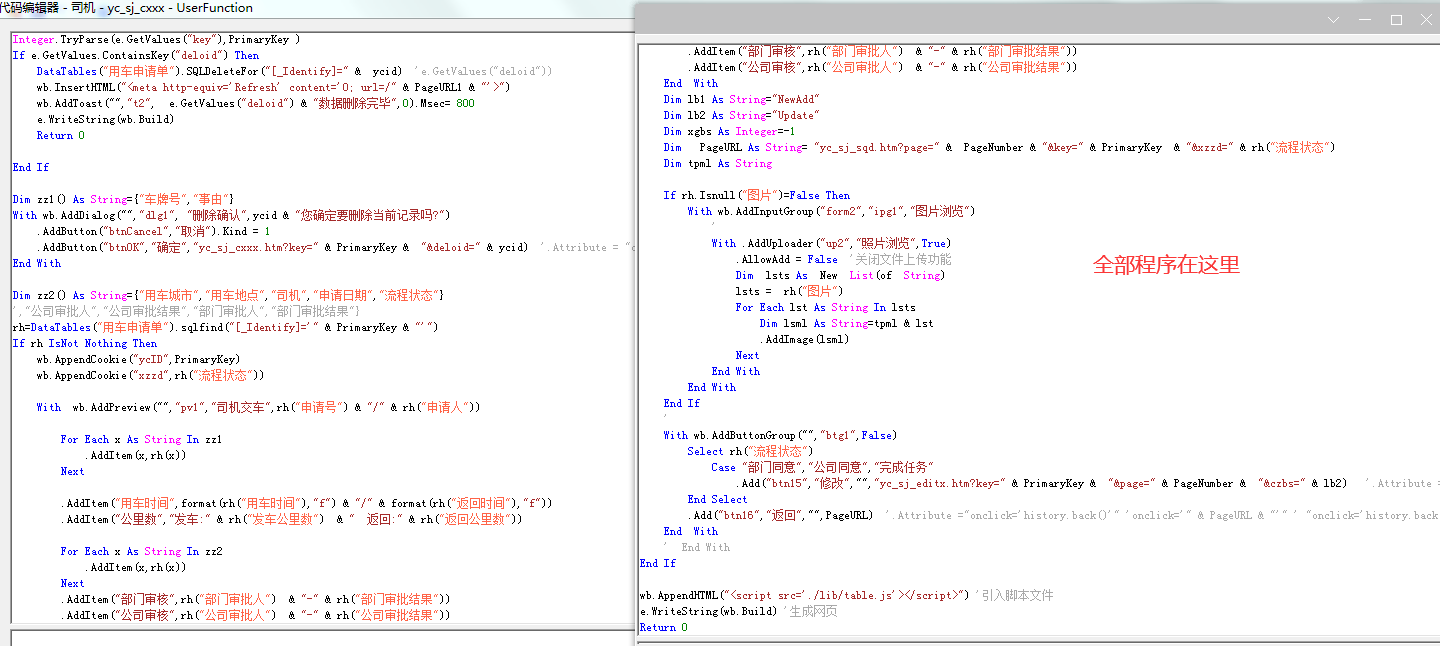
Task: Click 'e.WriteString(wb.Build)' in the right window
Action: coord(709,611)
